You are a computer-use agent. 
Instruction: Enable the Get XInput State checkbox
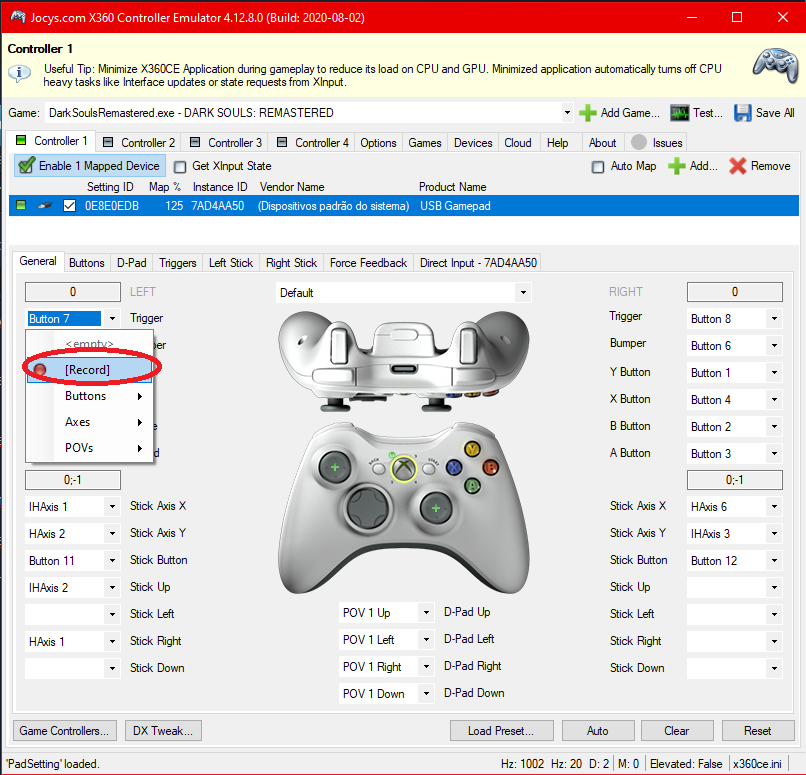point(180,167)
